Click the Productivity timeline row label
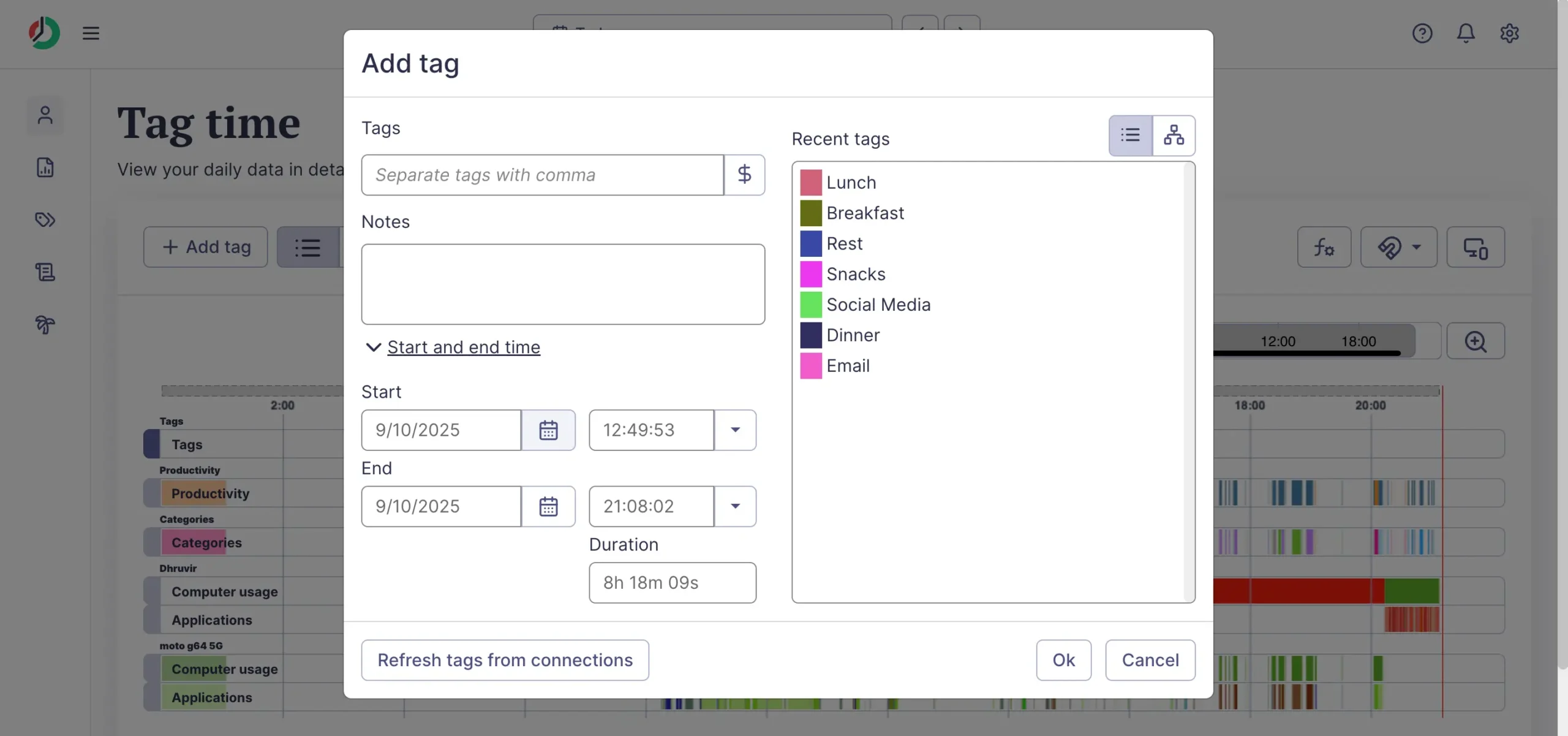 pos(210,493)
